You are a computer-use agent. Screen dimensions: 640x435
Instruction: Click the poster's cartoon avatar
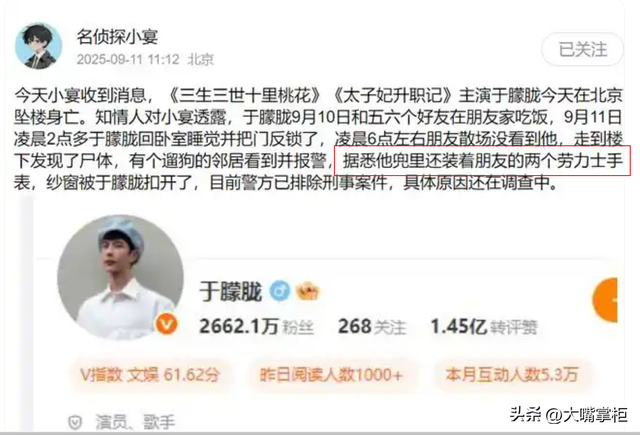[39, 46]
